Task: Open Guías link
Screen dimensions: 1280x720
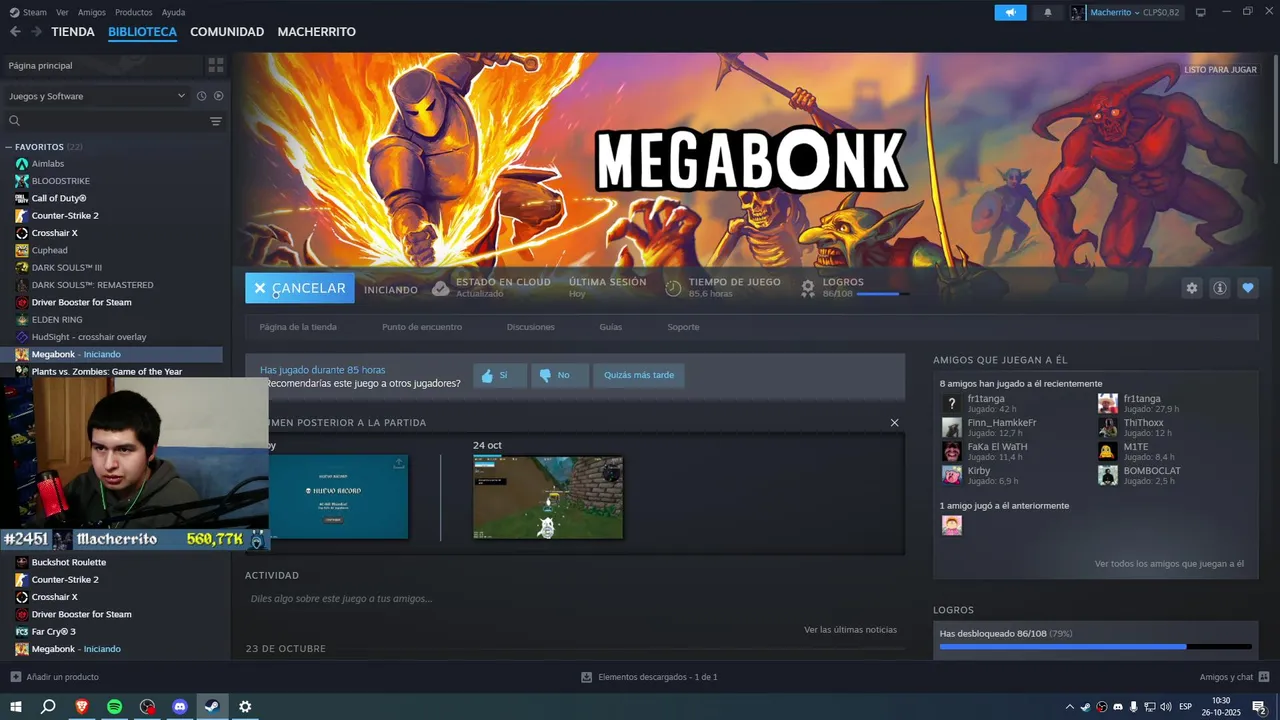Action: 611,327
